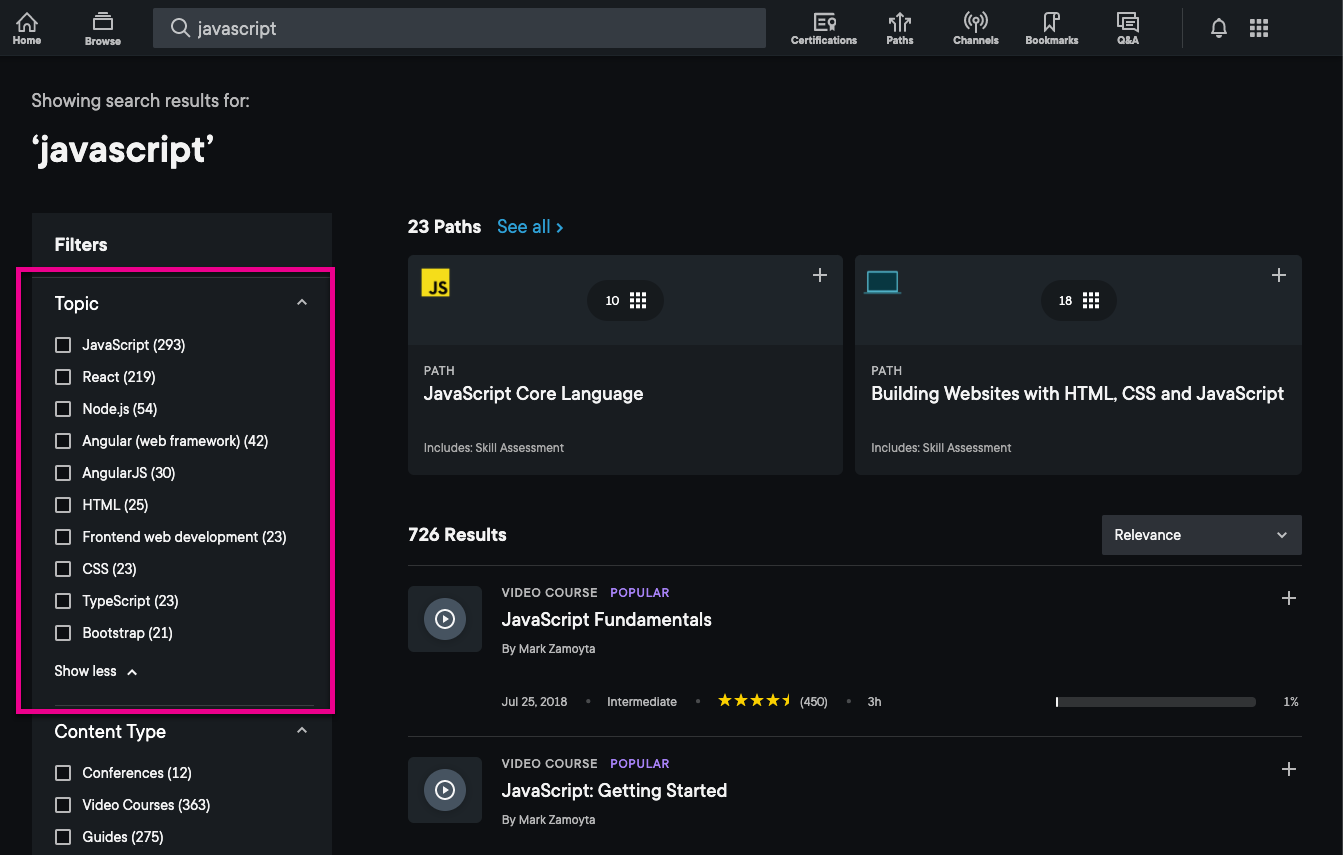Screen dimensions: 1343x855
Task: Add JavaScript: Getting Started with plus icon
Action: pyautogui.click(x=1289, y=769)
